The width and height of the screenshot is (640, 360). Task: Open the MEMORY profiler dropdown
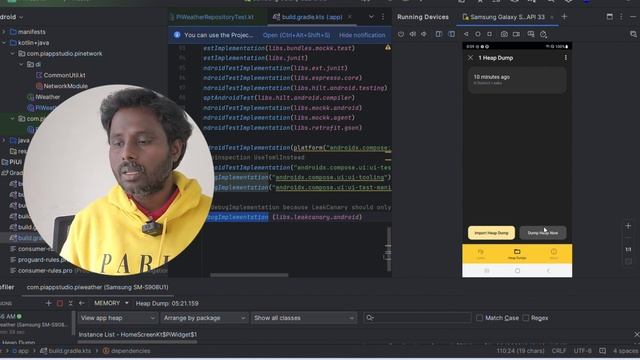pyautogui.click(x=111, y=303)
